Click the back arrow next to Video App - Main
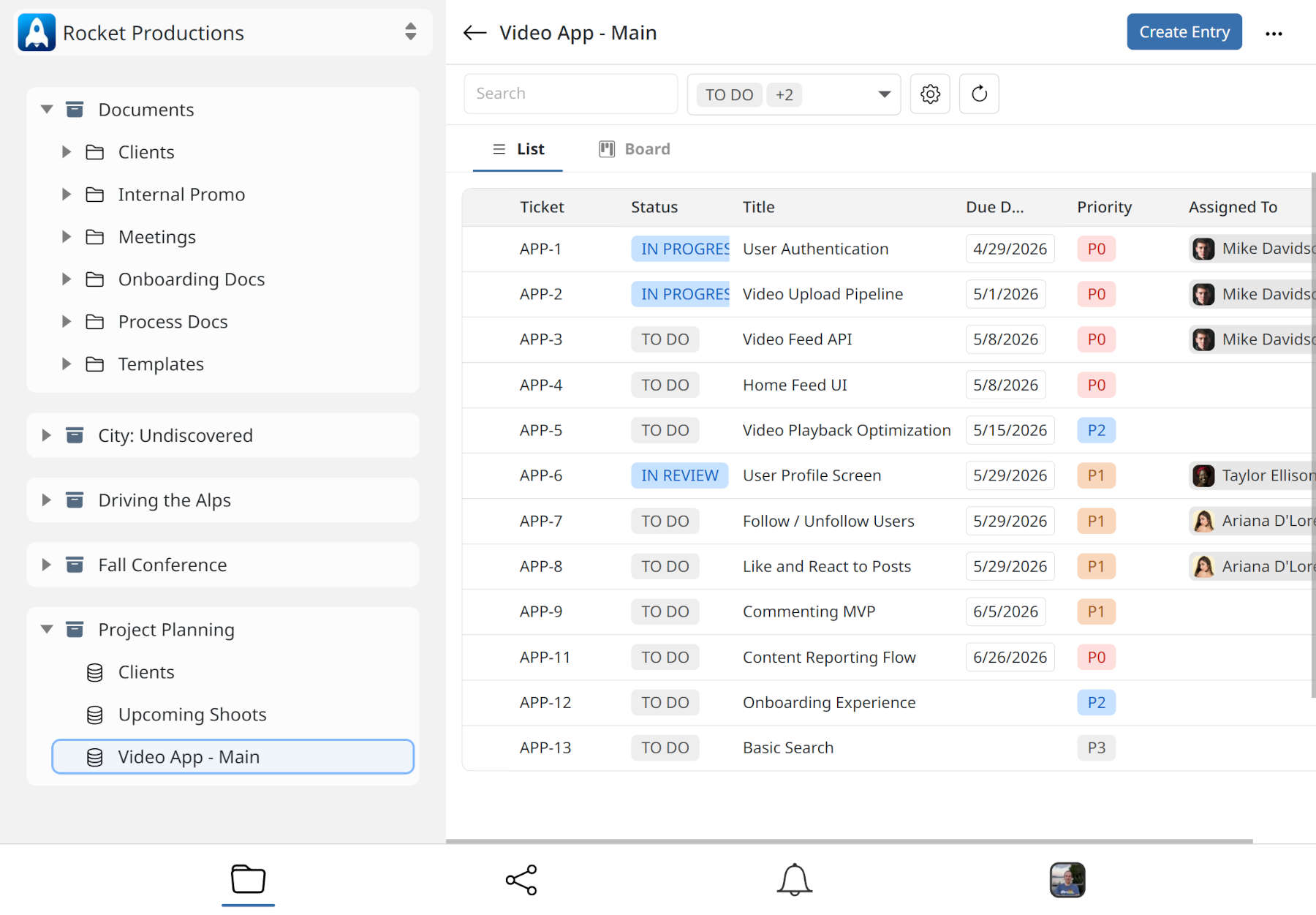 pyautogui.click(x=474, y=32)
